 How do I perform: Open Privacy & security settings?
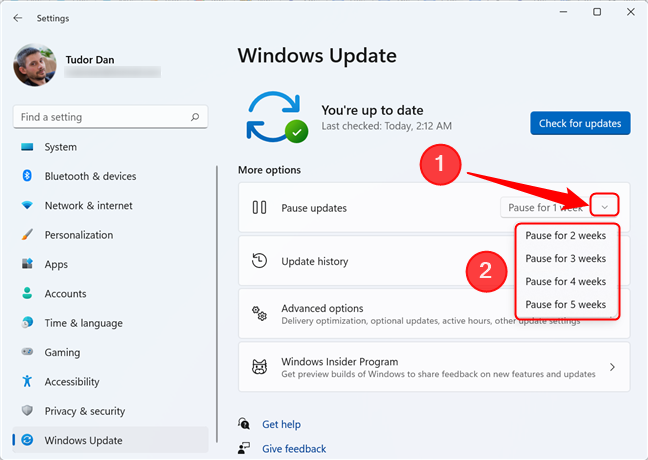click(111, 411)
